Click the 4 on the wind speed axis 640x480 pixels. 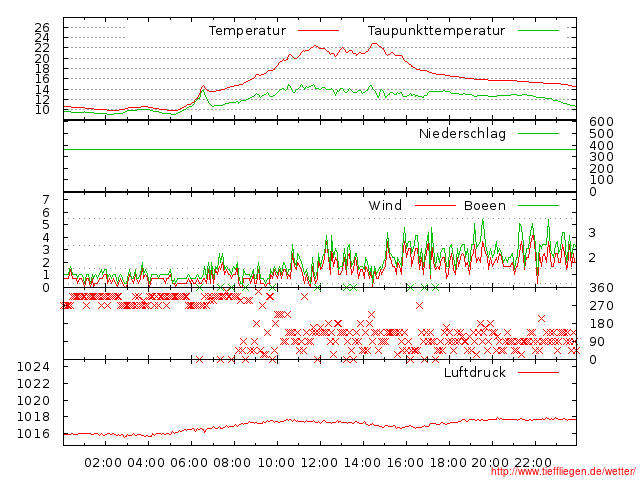click(46, 238)
